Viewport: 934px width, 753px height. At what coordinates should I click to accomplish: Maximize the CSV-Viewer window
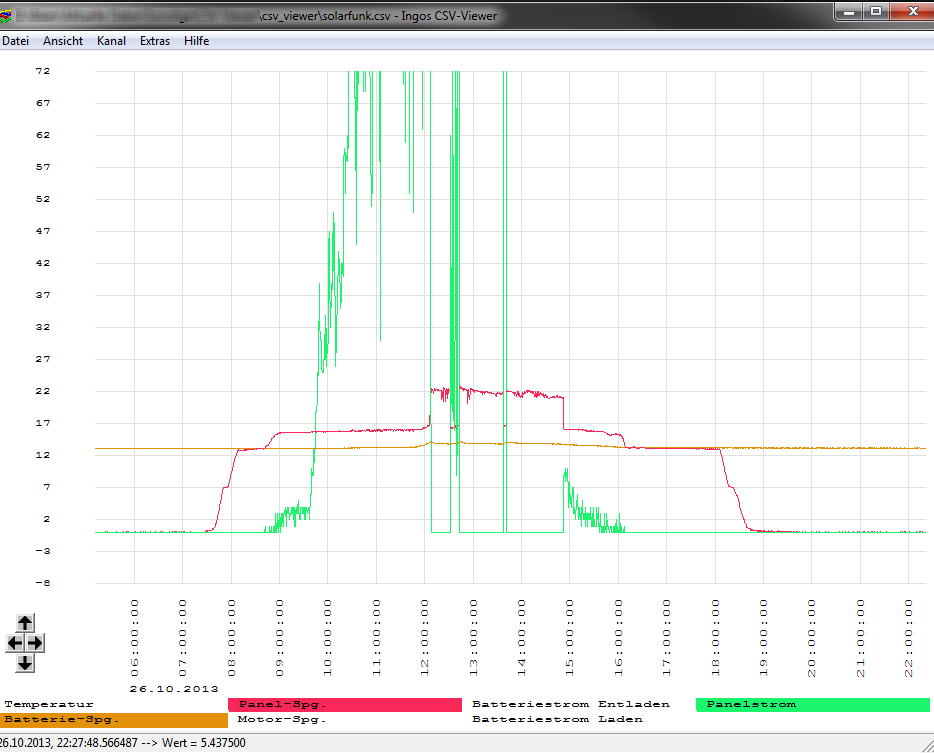875,11
